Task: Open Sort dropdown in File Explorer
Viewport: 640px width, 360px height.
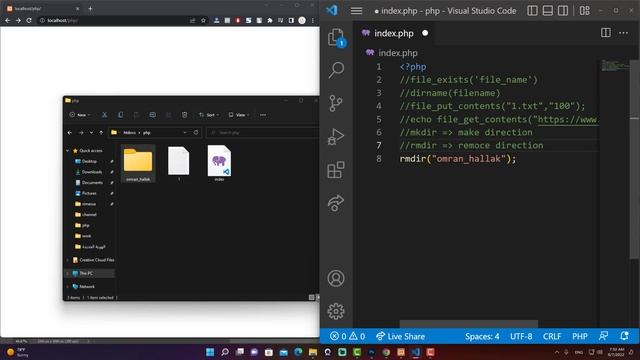Action: click(x=209, y=115)
